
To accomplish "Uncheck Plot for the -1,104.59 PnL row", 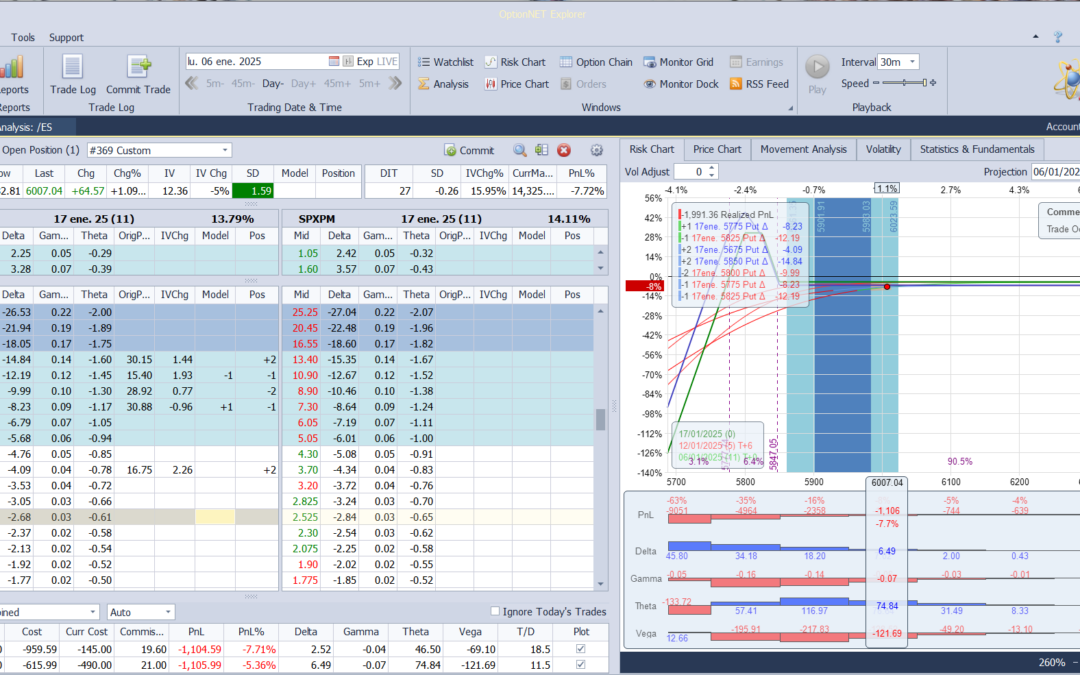I will click(581, 649).
